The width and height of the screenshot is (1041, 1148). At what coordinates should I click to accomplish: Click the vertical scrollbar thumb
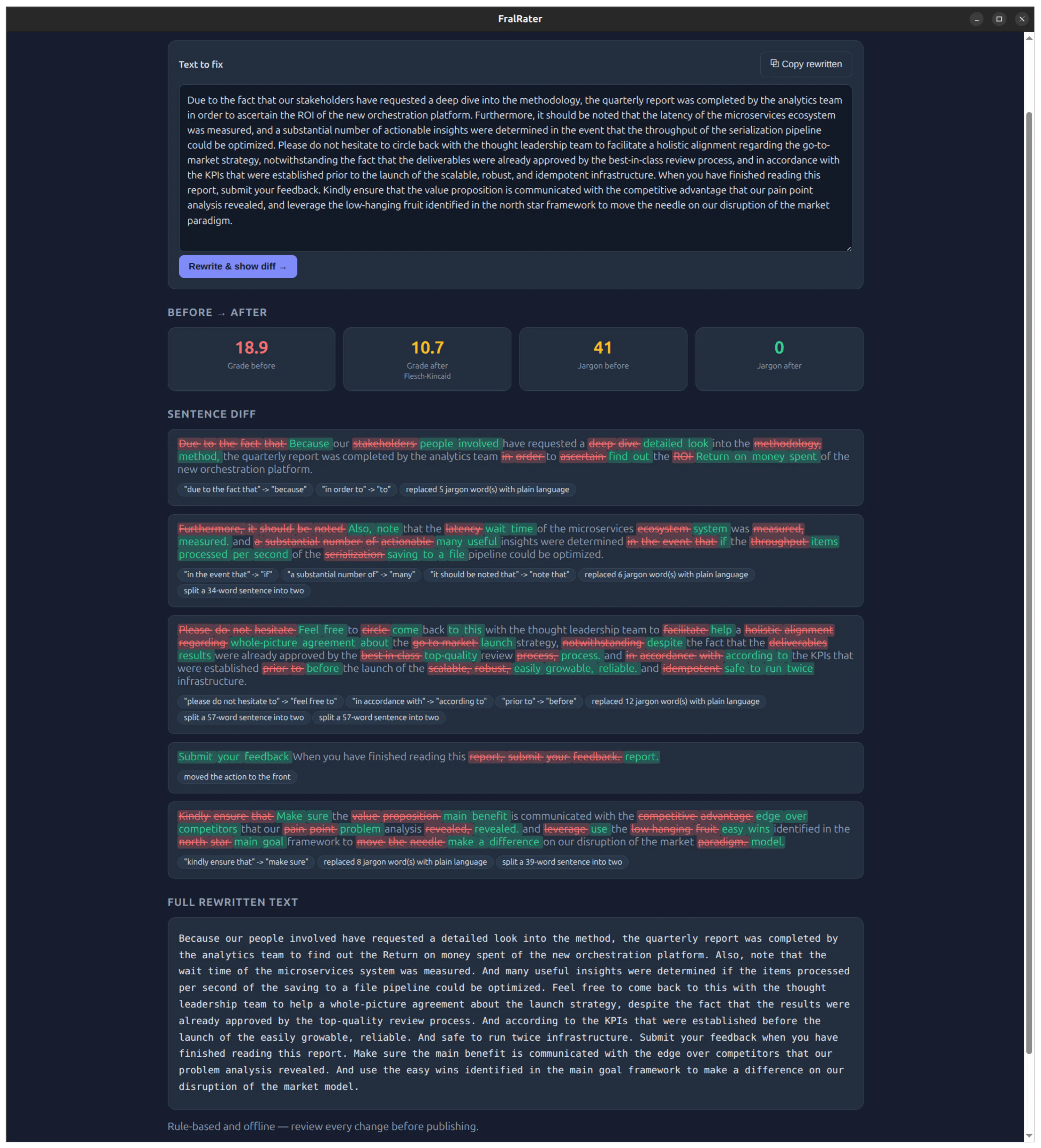click(x=1029, y=583)
